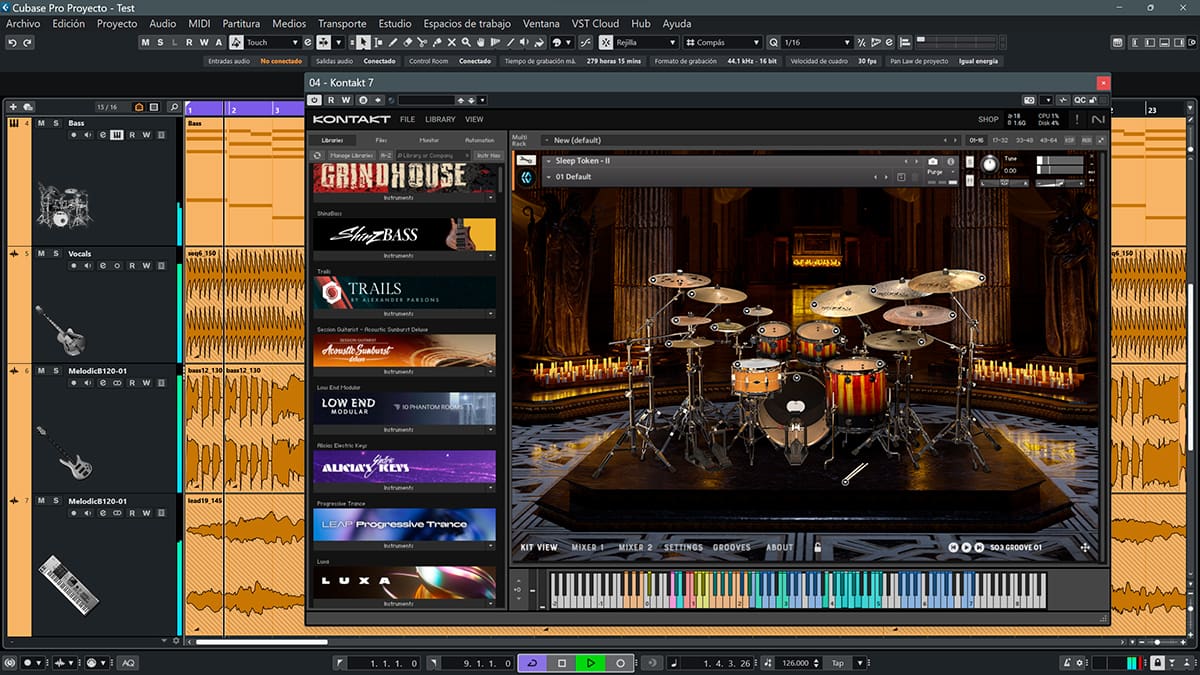Click the plugin window camera icon

(1029, 100)
